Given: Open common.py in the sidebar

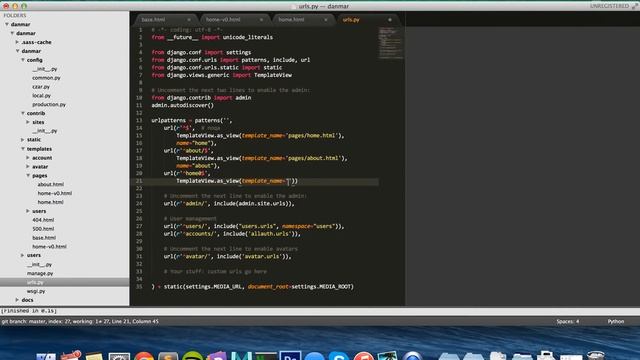Looking at the screenshot, I should pyautogui.click(x=46, y=78).
